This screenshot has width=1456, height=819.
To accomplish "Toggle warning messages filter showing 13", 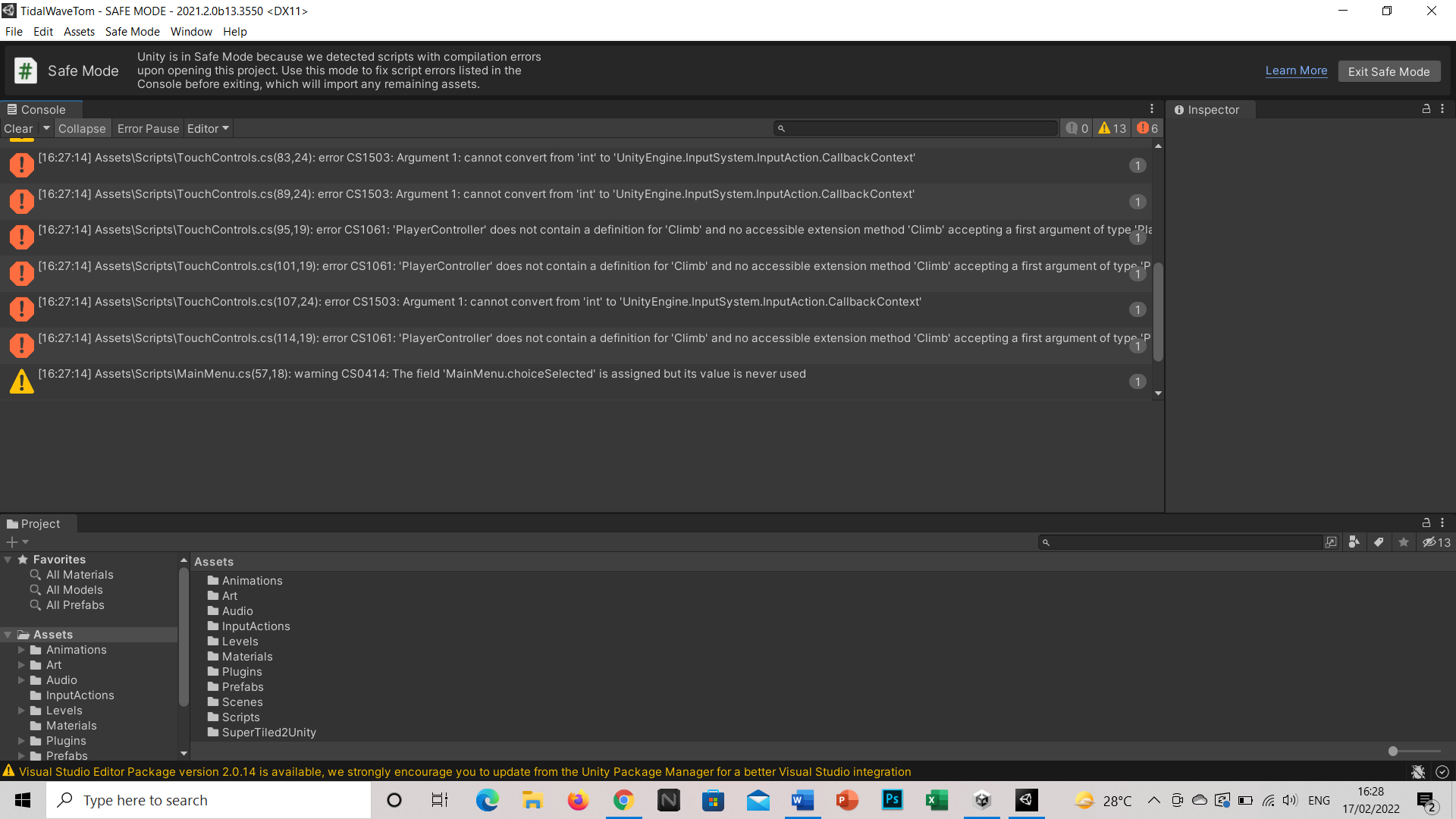I will click(x=1112, y=129).
